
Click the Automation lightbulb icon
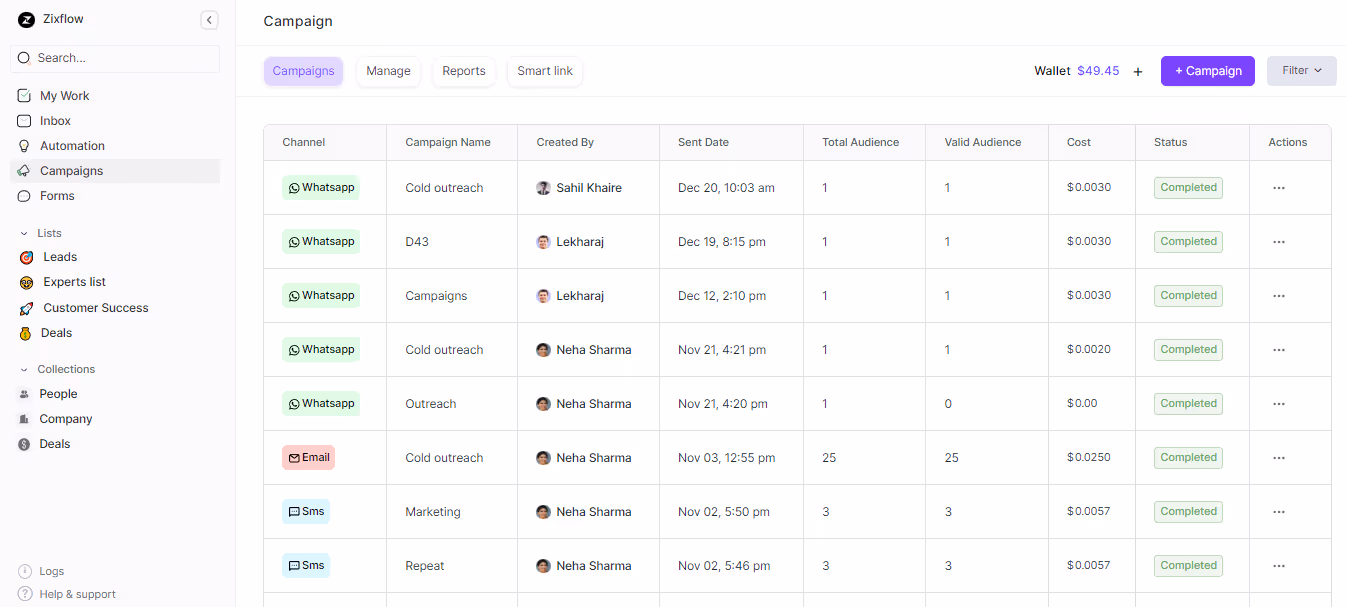(24, 146)
